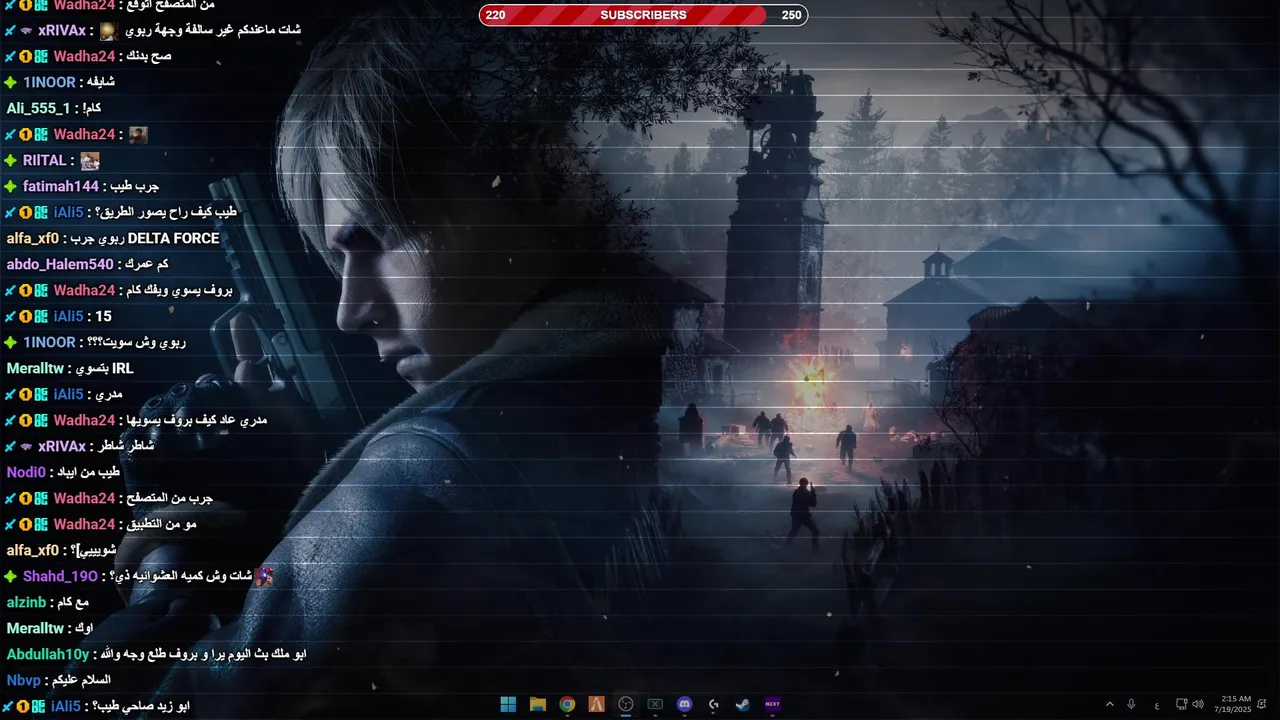The image size is (1280, 720).
Task: Click the emote image in RIITAL's message
Action: tap(90, 160)
